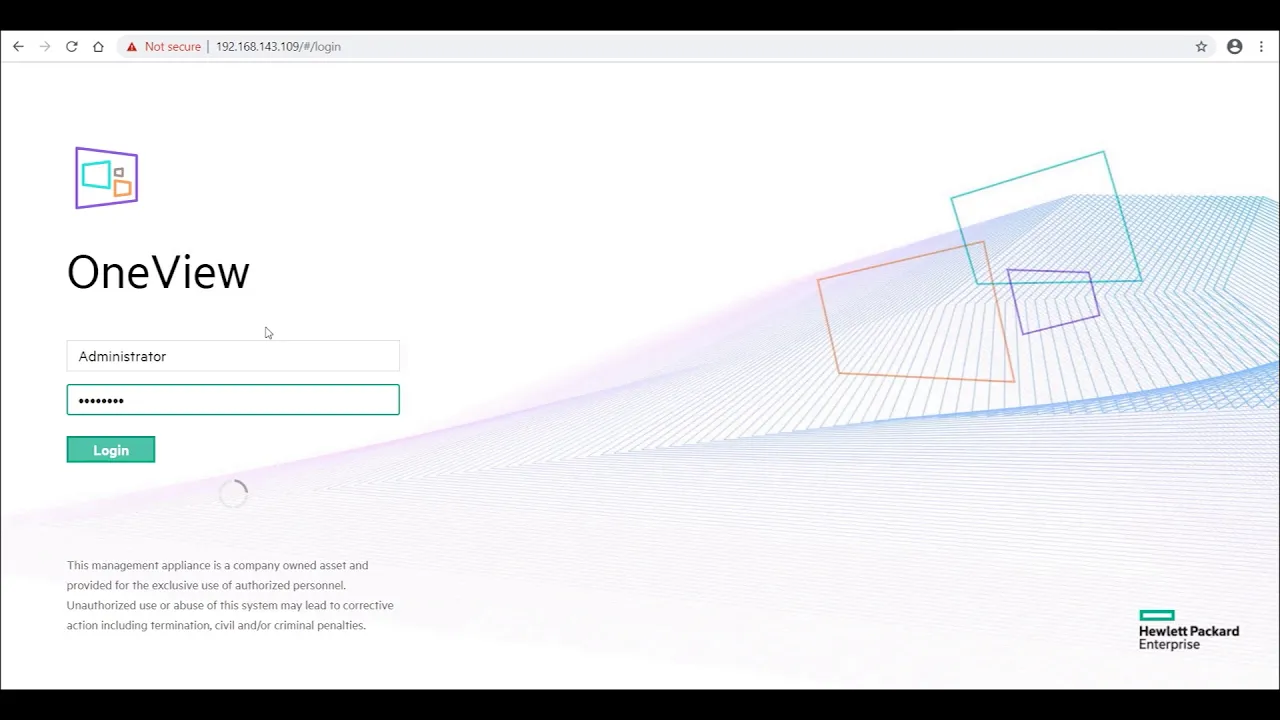1280x720 pixels.
Task: Click inside the password field
Action: click(x=233, y=400)
